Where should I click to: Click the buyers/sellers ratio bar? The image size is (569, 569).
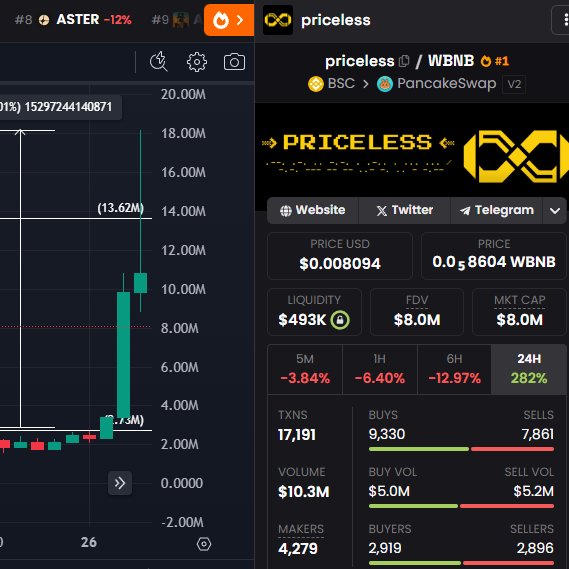[461, 563]
